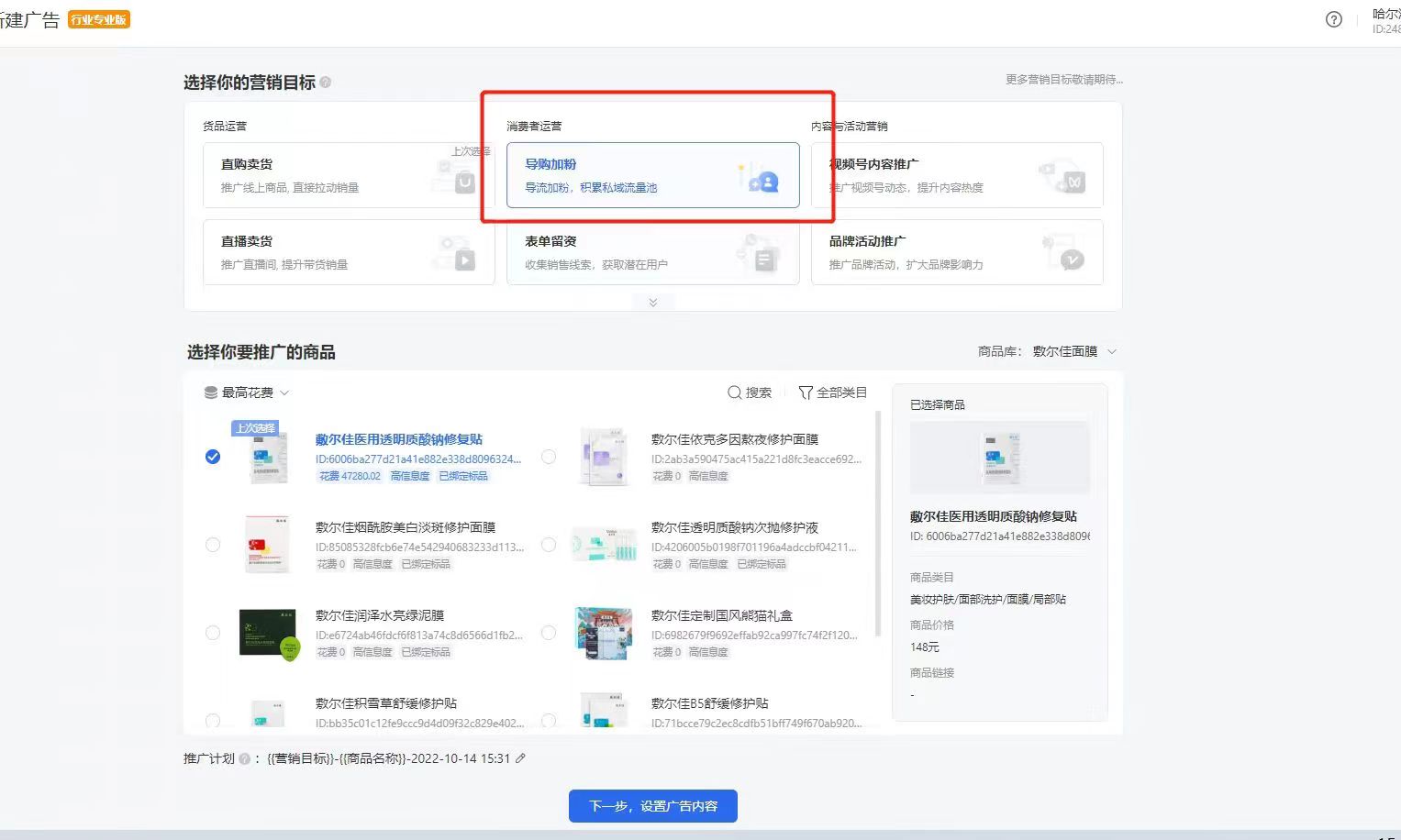Click the filter funnel icon for 全部类目
Viewport: 1401px width, 840px height.
click(x=806, y=392)
